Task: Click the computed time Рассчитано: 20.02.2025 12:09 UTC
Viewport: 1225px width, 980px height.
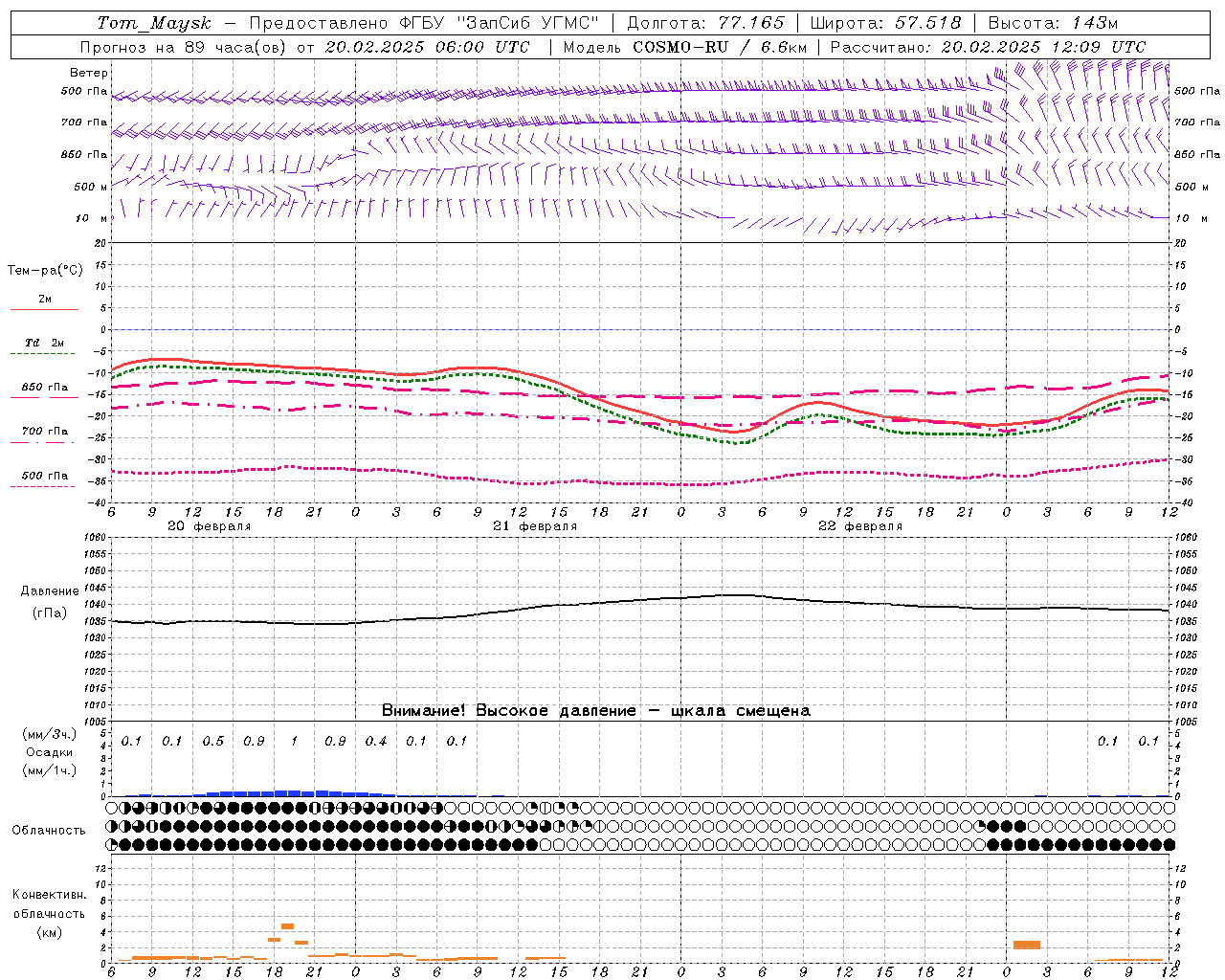Action: 988,47
